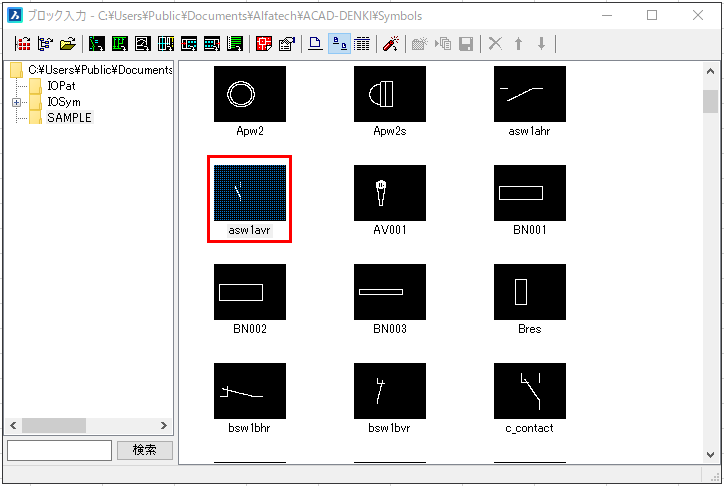The height and width of the screenshot is (486, 724).
Task: Click the green circuit symbol toolbar icon
Action: click(120, 44)
